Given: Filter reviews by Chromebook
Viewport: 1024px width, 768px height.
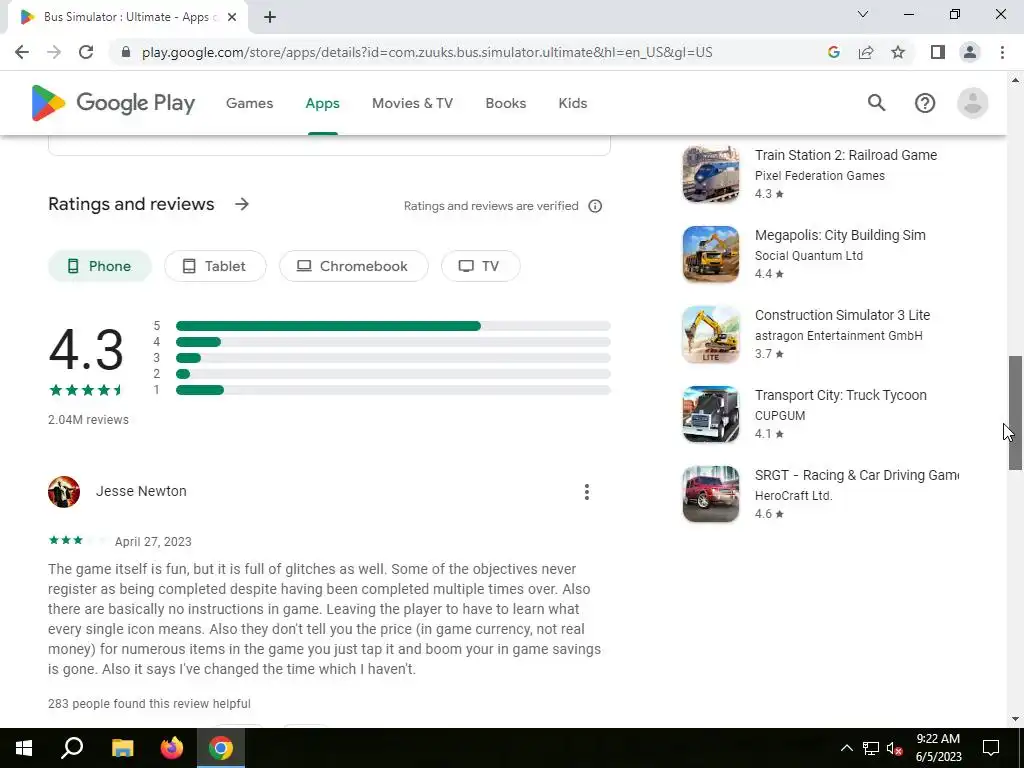Looking at the screenshot, I should pos(353,266).
